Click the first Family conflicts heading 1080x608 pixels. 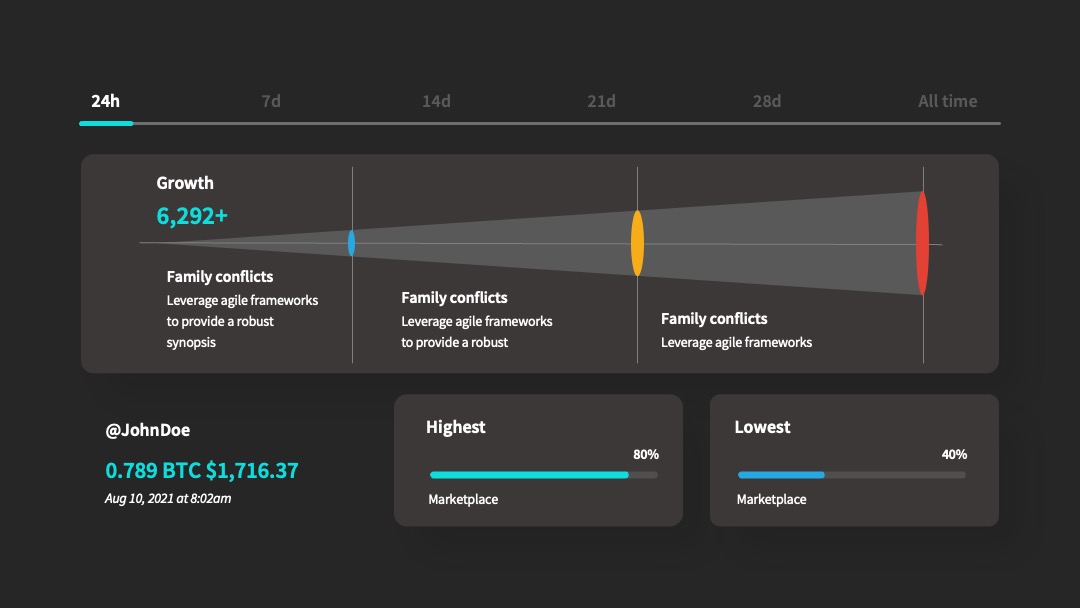tap(220, 277)
